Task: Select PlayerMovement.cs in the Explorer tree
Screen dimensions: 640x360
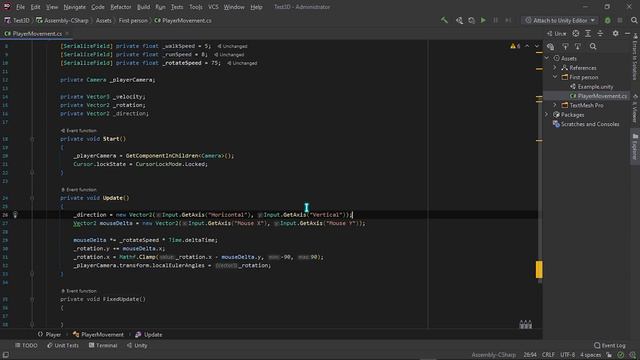Action: click(x=598, y=96)
